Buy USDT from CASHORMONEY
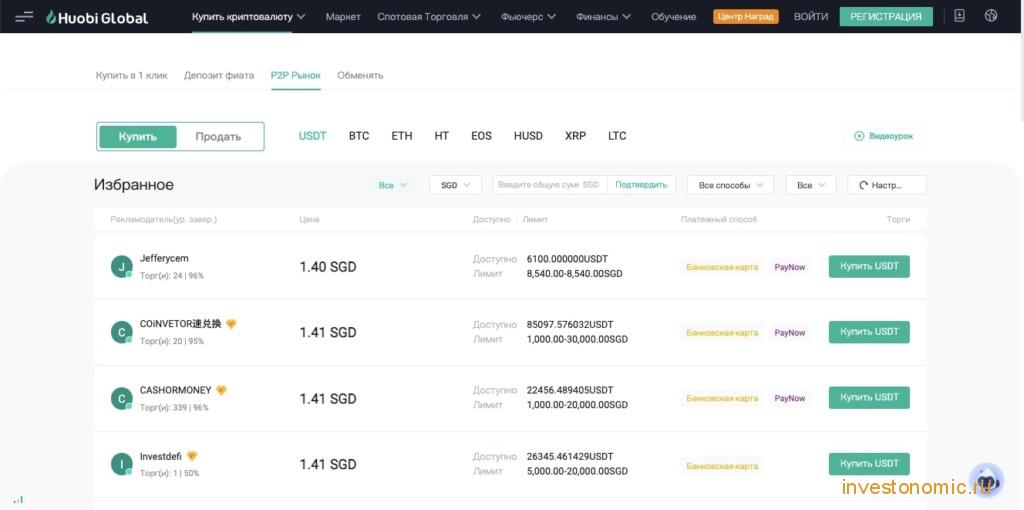Image resolution: width=1024 pixels, height=510 pixels. tap(869, 398)
